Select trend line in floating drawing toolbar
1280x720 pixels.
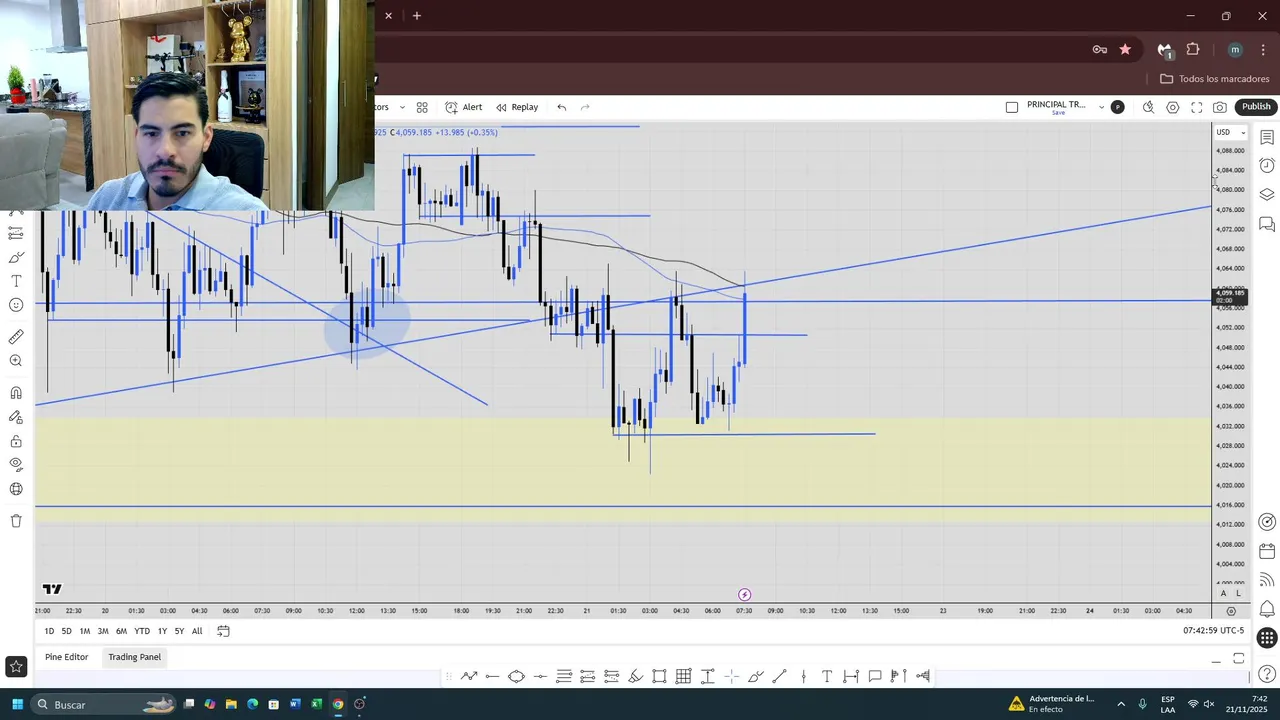click(779, 676)
